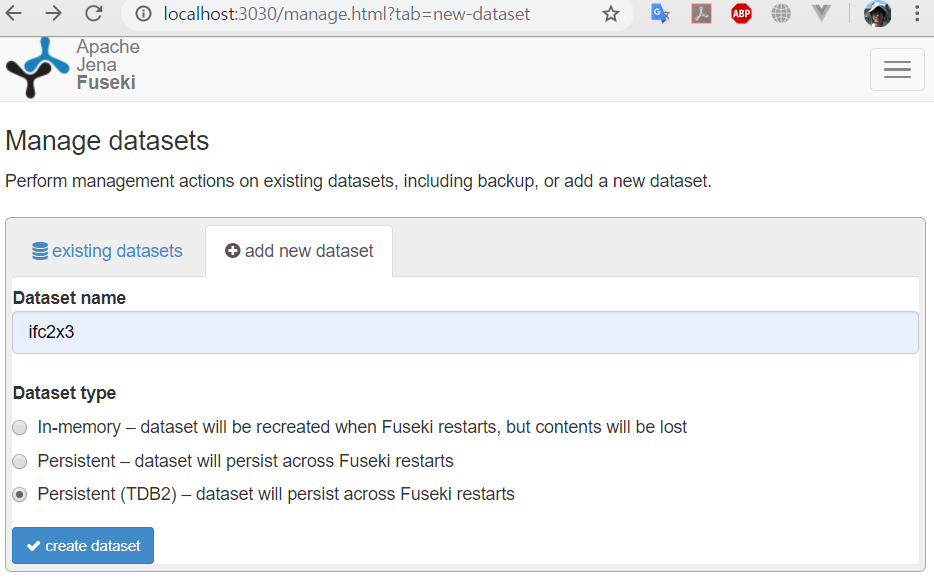Select the Persistent dataset type

(x=20, y=462)
